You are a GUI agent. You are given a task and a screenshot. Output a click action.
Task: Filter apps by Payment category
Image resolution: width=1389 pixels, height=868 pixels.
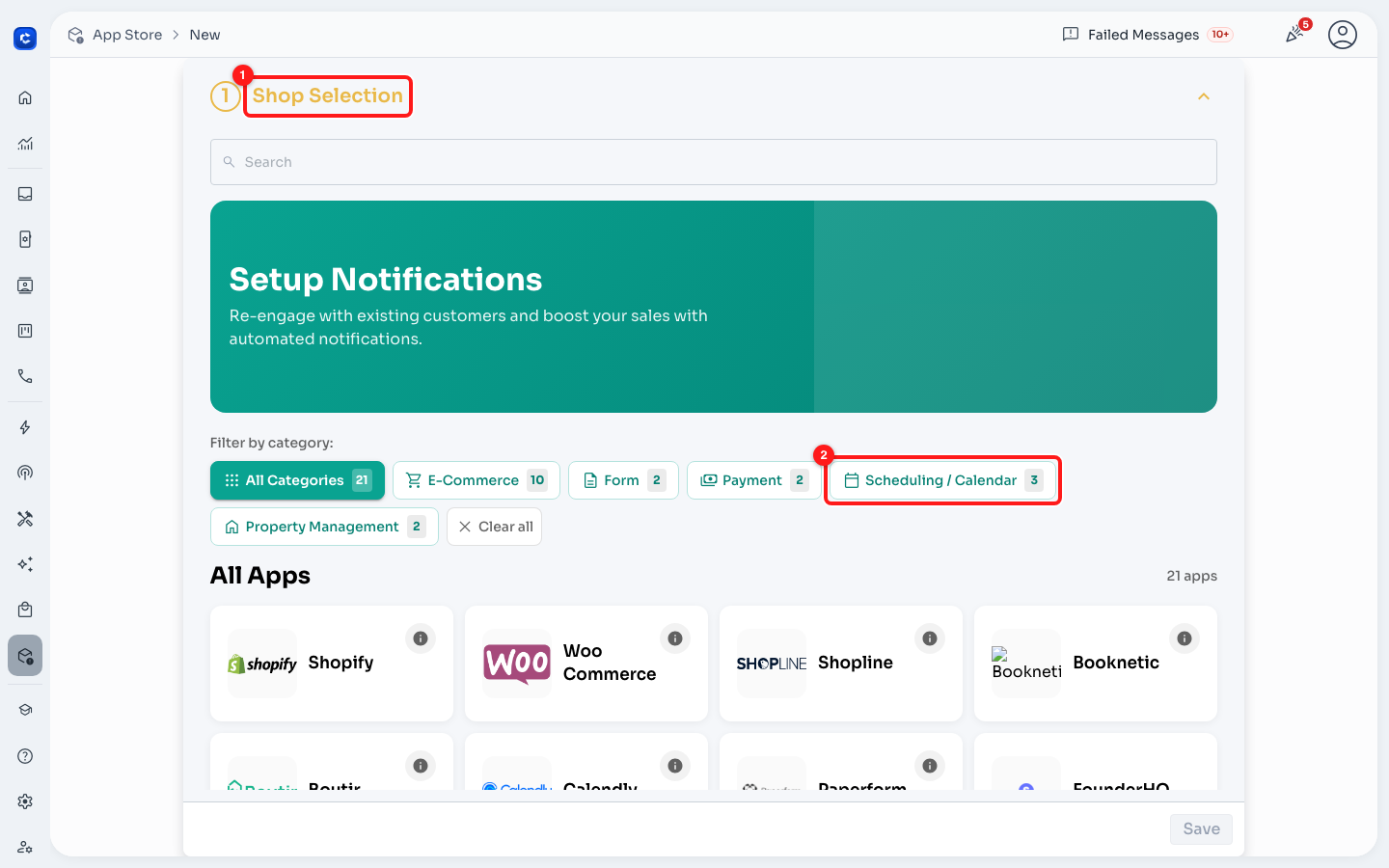pyautogui.click(x=754, y=480)
